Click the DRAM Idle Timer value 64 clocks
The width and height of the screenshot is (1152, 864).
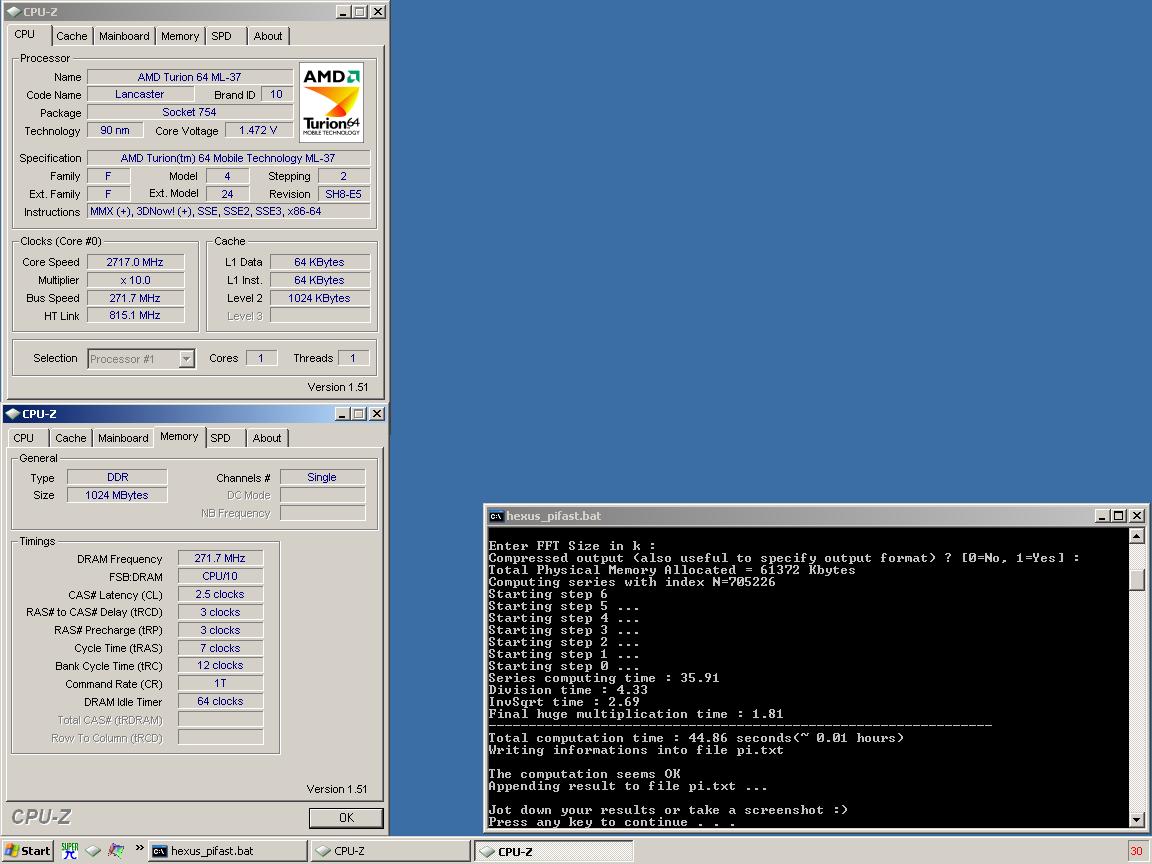pyautogui.click(x=220, y=702)
